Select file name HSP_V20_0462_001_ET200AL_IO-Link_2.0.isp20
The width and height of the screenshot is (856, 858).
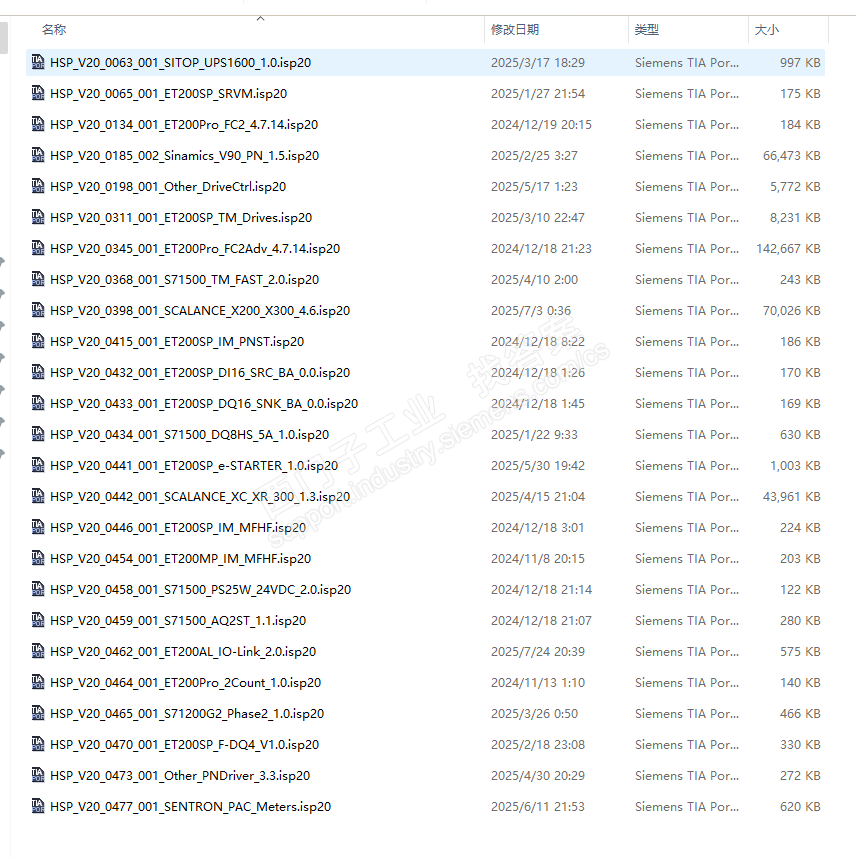click(183, 652)
